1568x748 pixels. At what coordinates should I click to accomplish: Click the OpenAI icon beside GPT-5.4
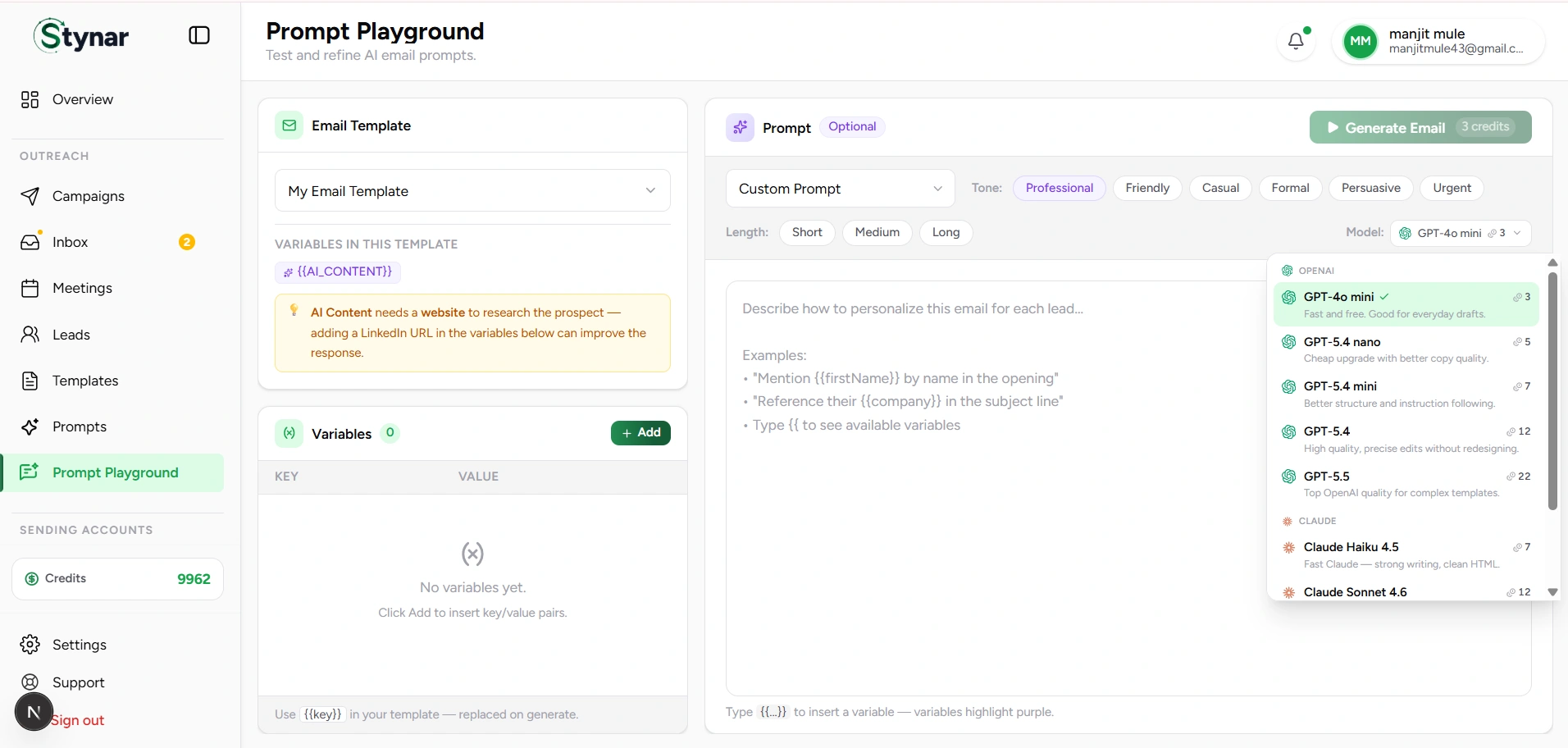click(x=1289, y=431)
